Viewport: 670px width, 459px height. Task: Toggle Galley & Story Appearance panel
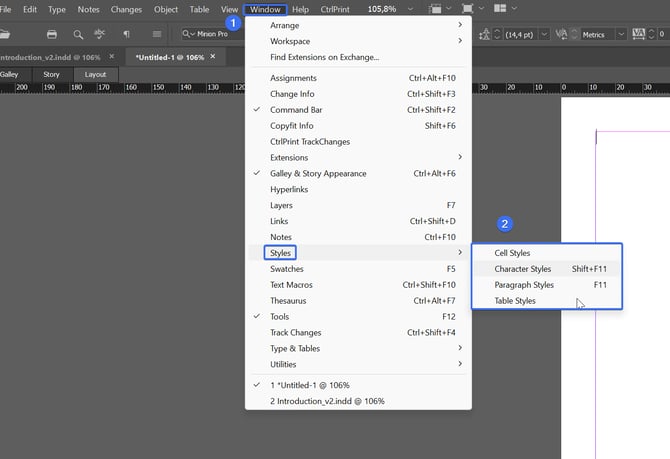pos(318,173)
